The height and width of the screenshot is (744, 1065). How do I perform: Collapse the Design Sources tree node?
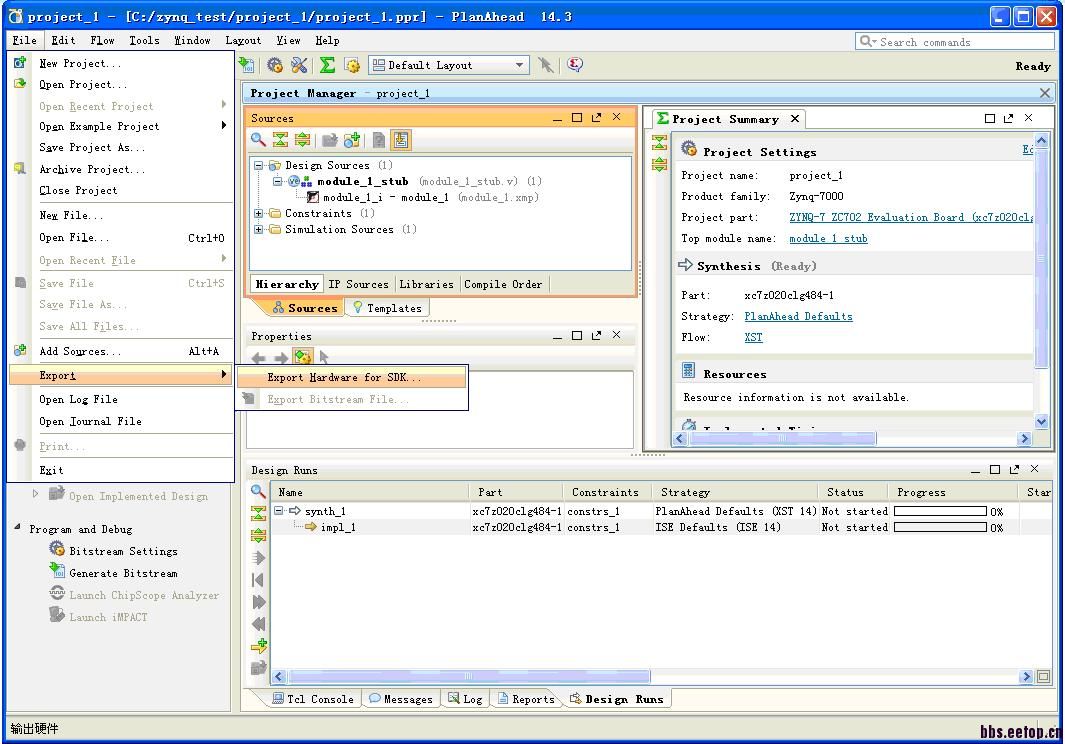click(x=259, y=165)
